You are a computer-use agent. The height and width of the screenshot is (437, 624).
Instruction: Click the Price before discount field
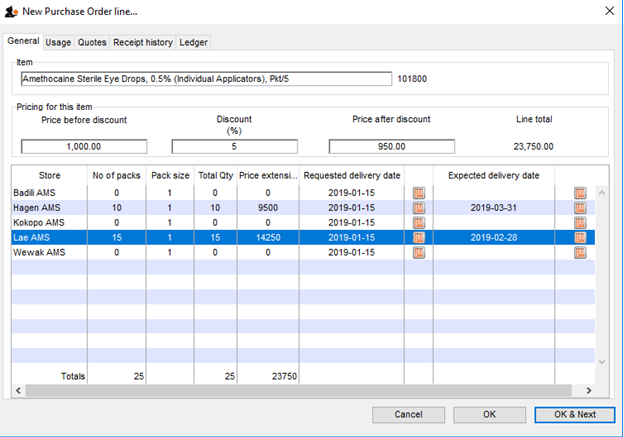84,146
